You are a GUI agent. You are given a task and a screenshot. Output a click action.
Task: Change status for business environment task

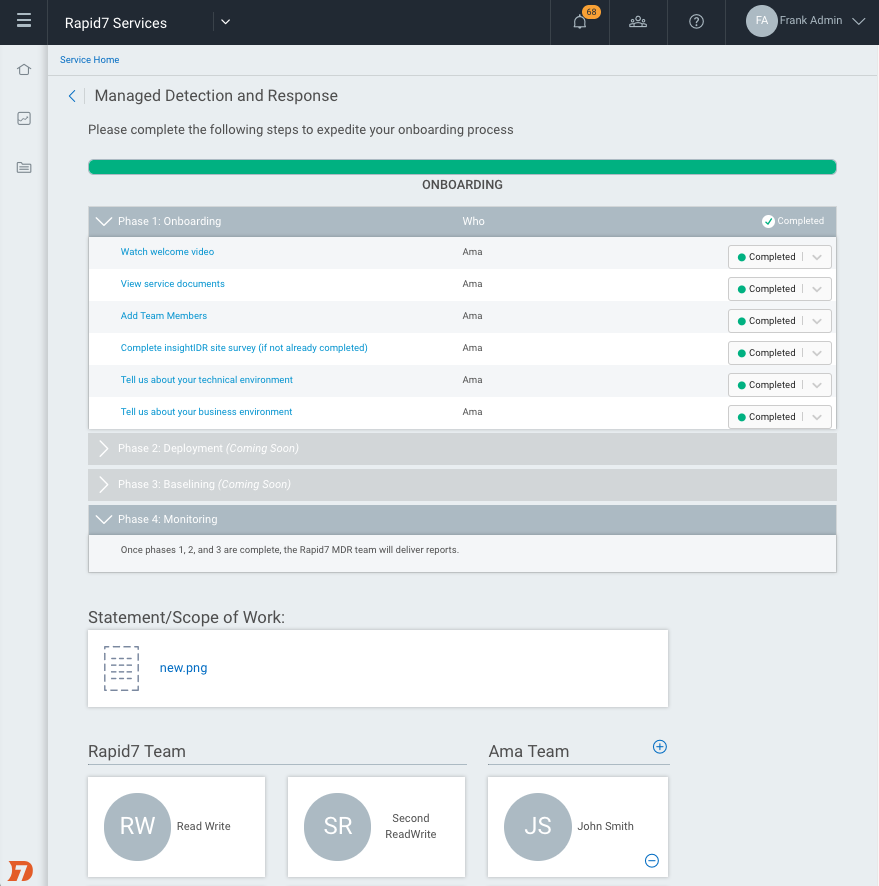click(x=780, y=417)
